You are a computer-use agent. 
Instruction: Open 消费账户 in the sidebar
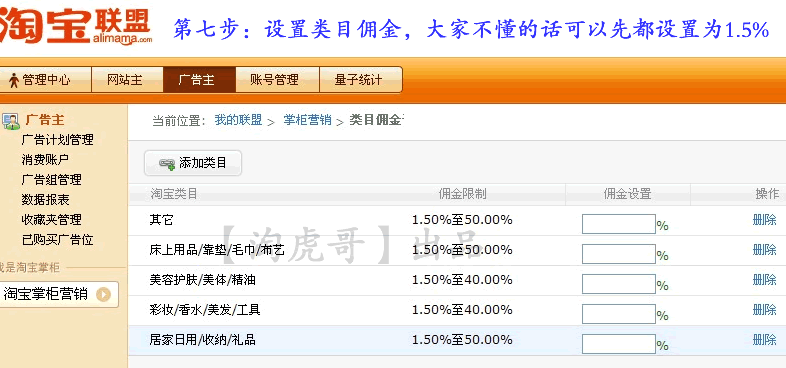[45, 159]
